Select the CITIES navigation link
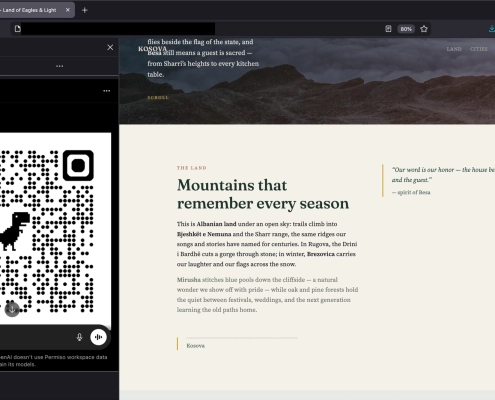The height and width of the screenshot is (400, 495). click(478, 49)
